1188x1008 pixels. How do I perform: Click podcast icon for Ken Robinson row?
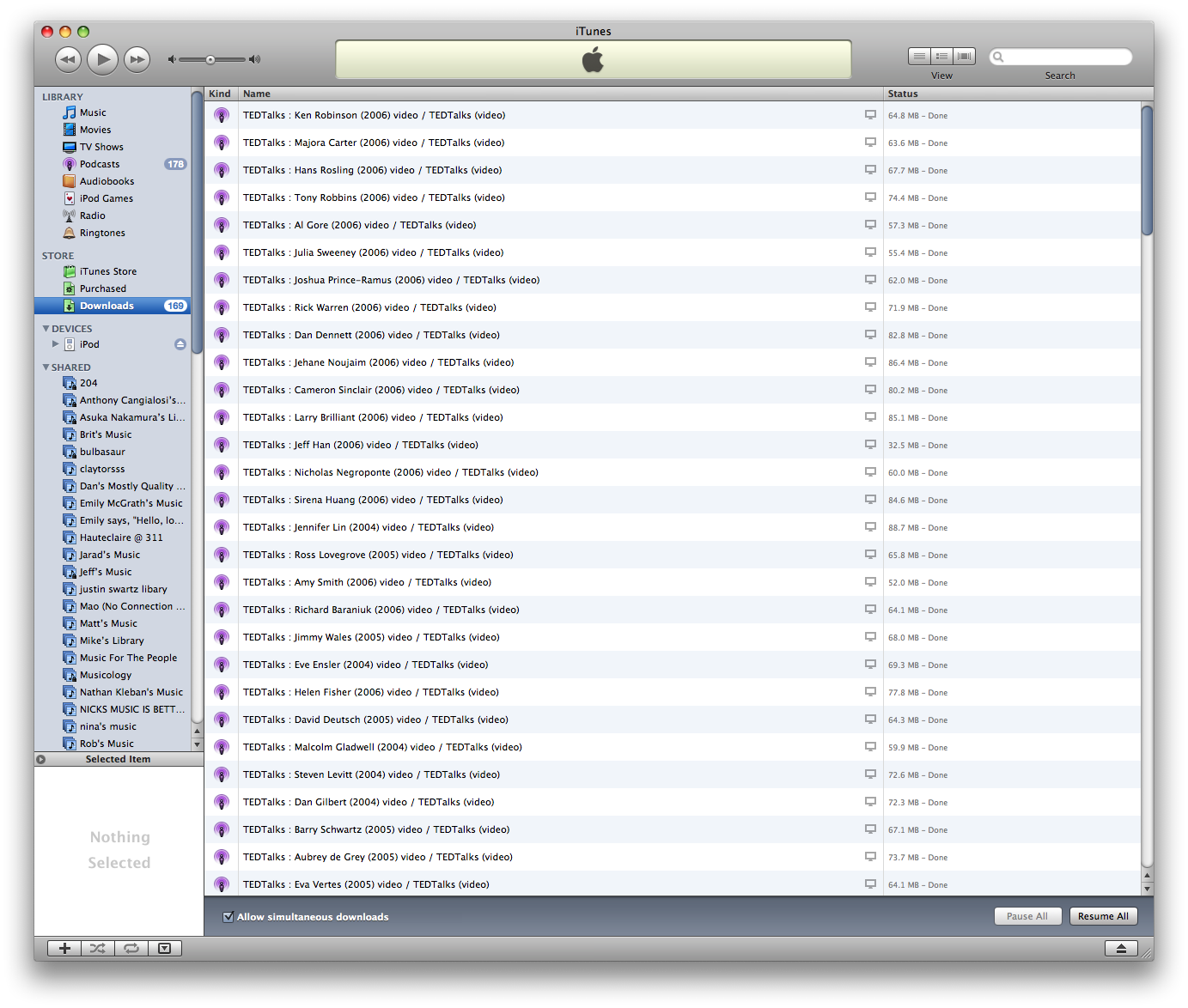pyautogui.click(x=222, y=115)
